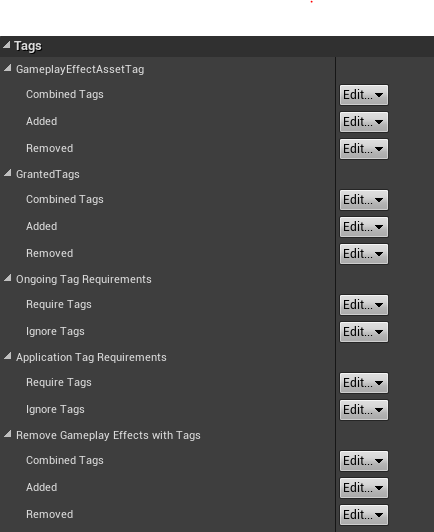Open Edit dropdown for GrantedTags Added
The height and width of the screenshot is (532, 434).
pos(363,227)
